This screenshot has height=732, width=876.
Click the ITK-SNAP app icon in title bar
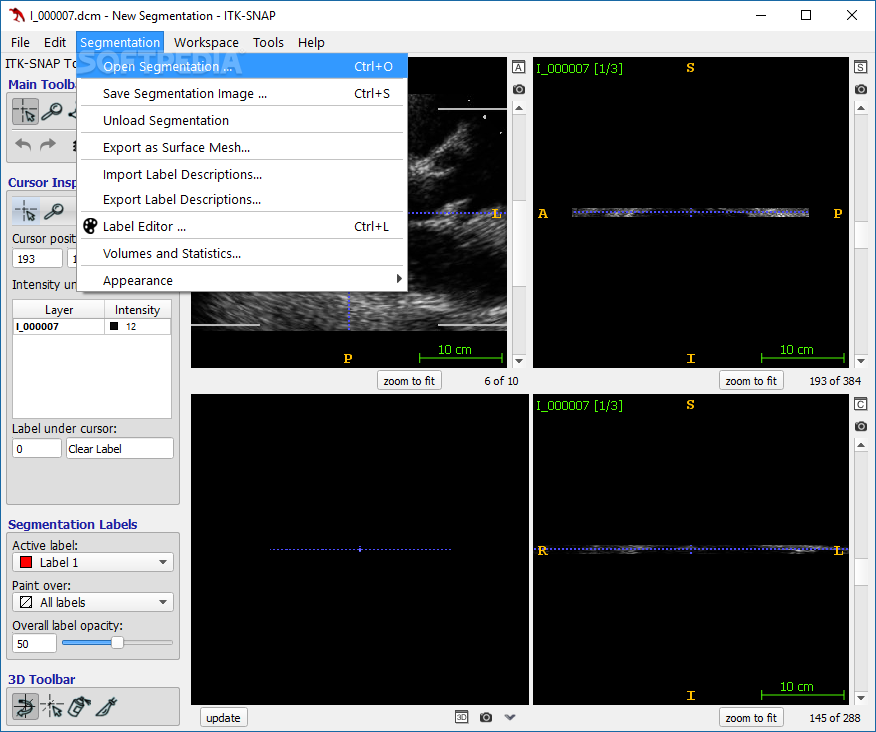pyautogui.click(x=17, y=15)
